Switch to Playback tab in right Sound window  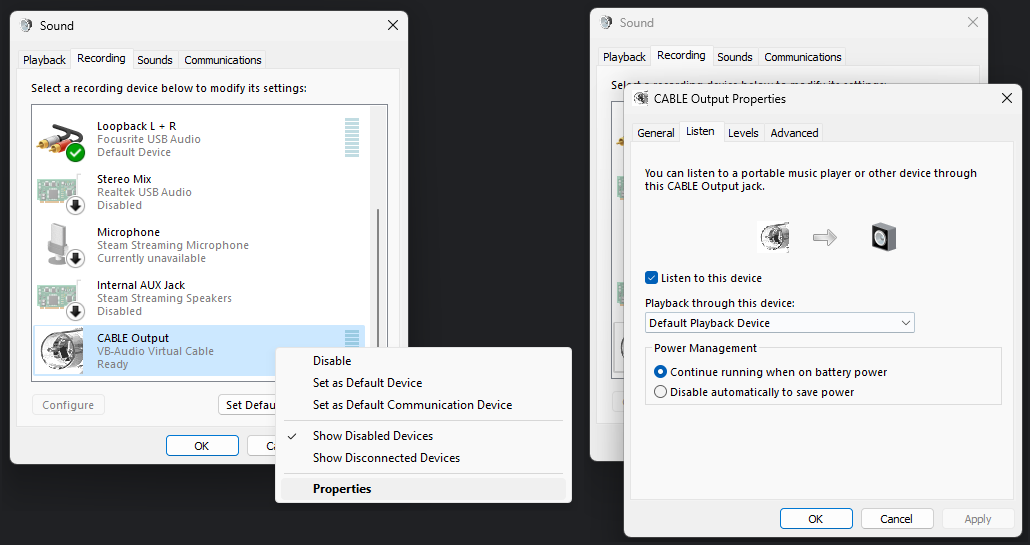point(624,57)
